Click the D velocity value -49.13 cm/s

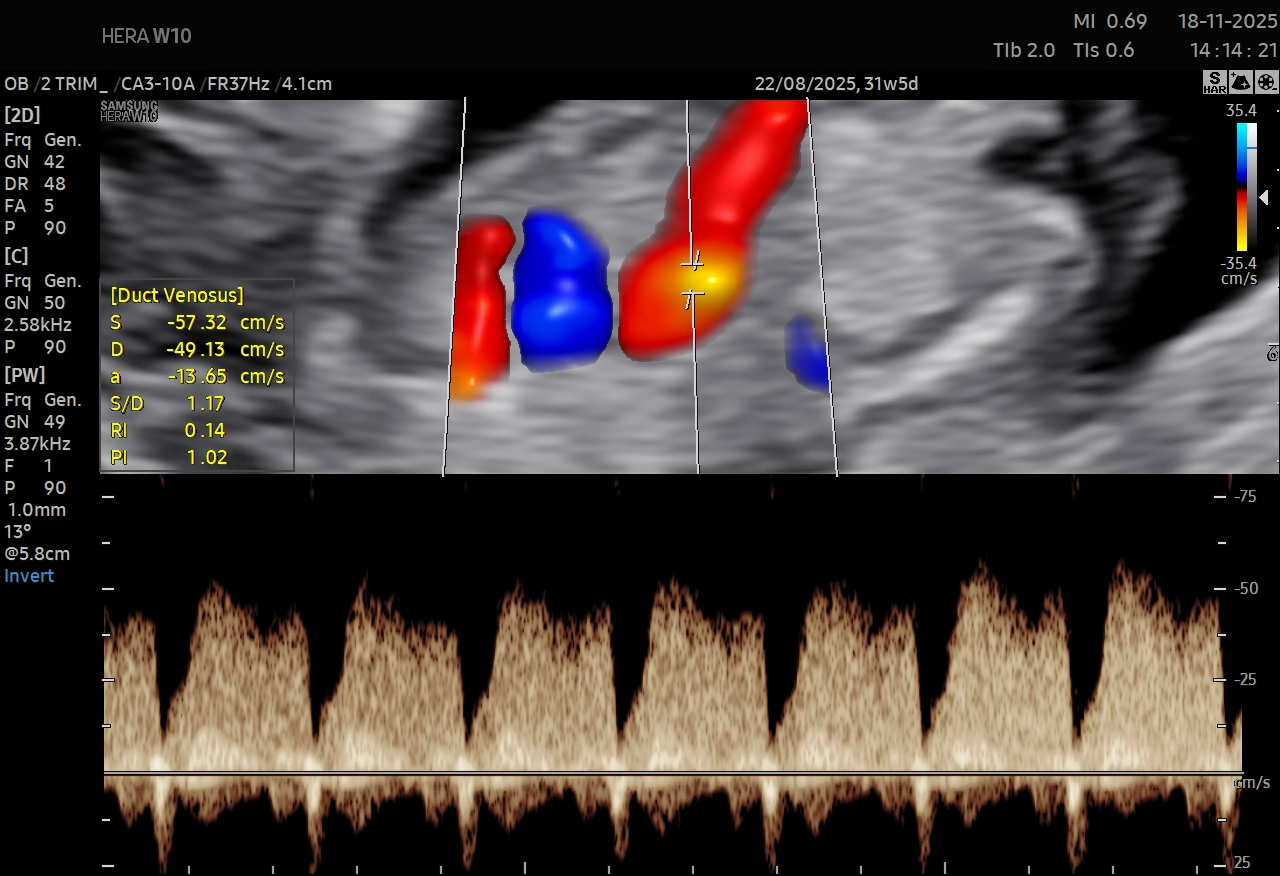click(x=225, y=350)
